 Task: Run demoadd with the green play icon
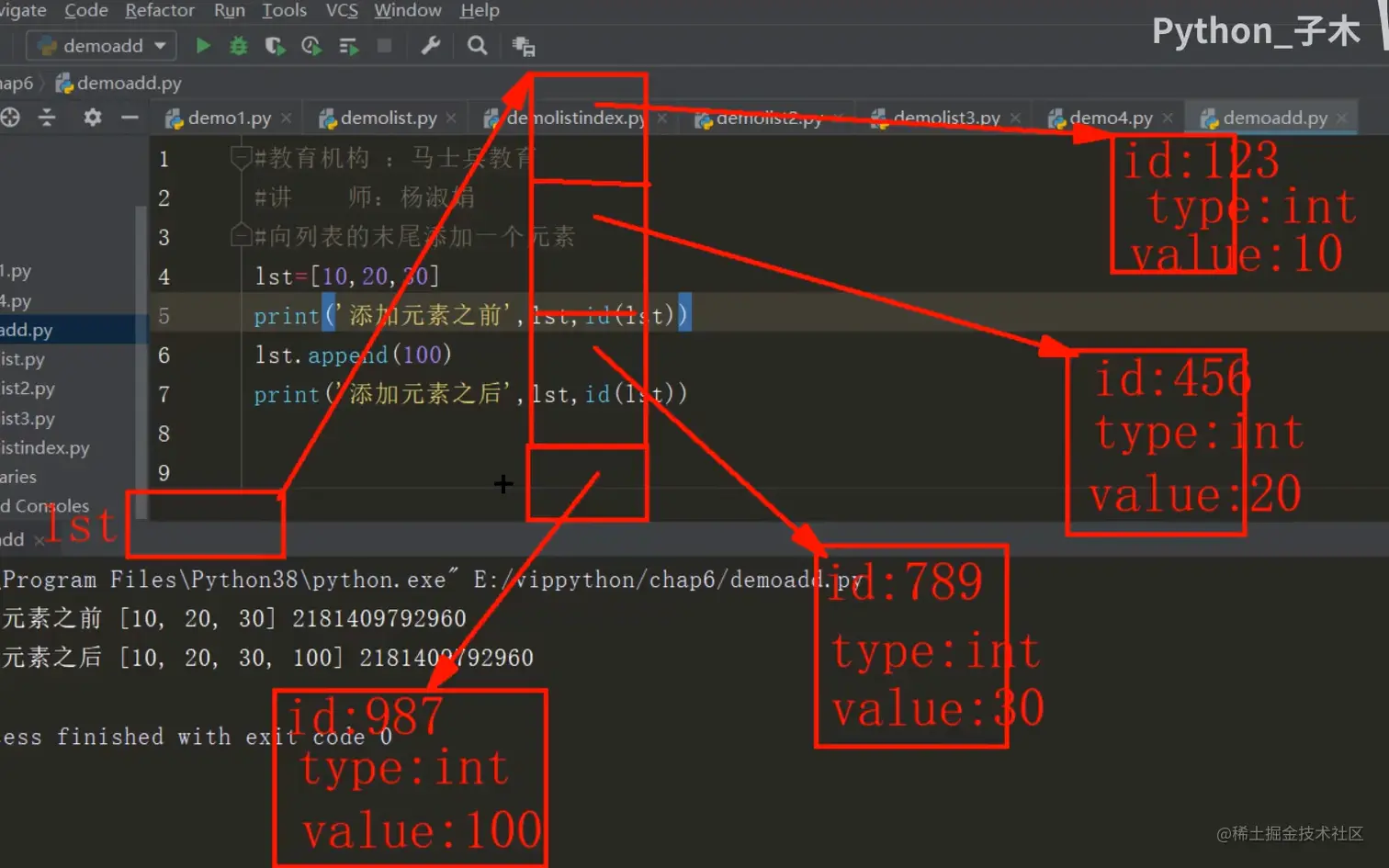click(203, 45)
